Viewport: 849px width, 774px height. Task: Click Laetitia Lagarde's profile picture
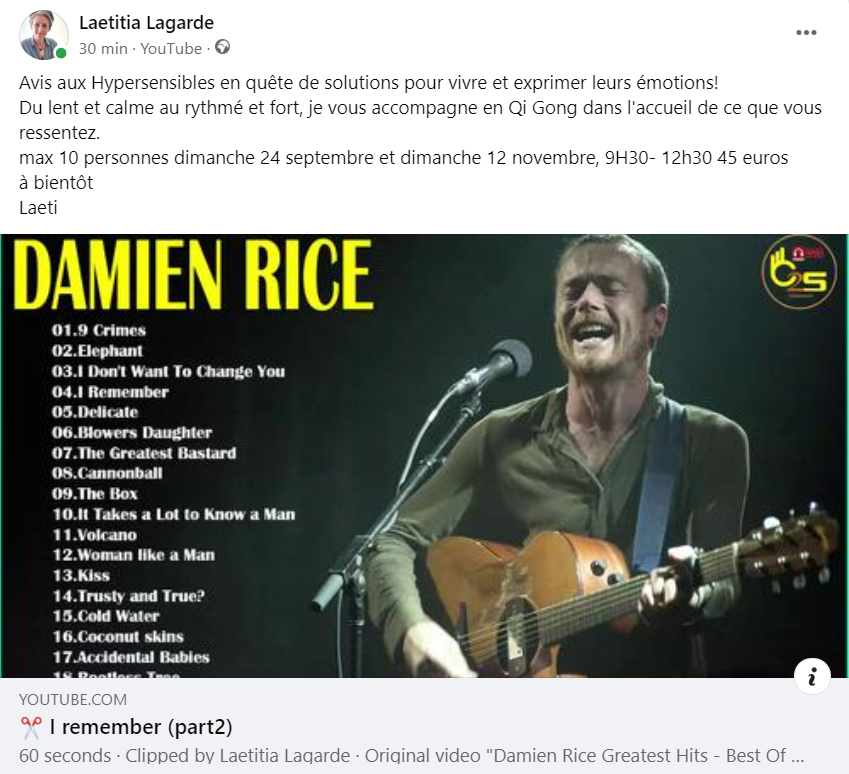click(43, 35)
